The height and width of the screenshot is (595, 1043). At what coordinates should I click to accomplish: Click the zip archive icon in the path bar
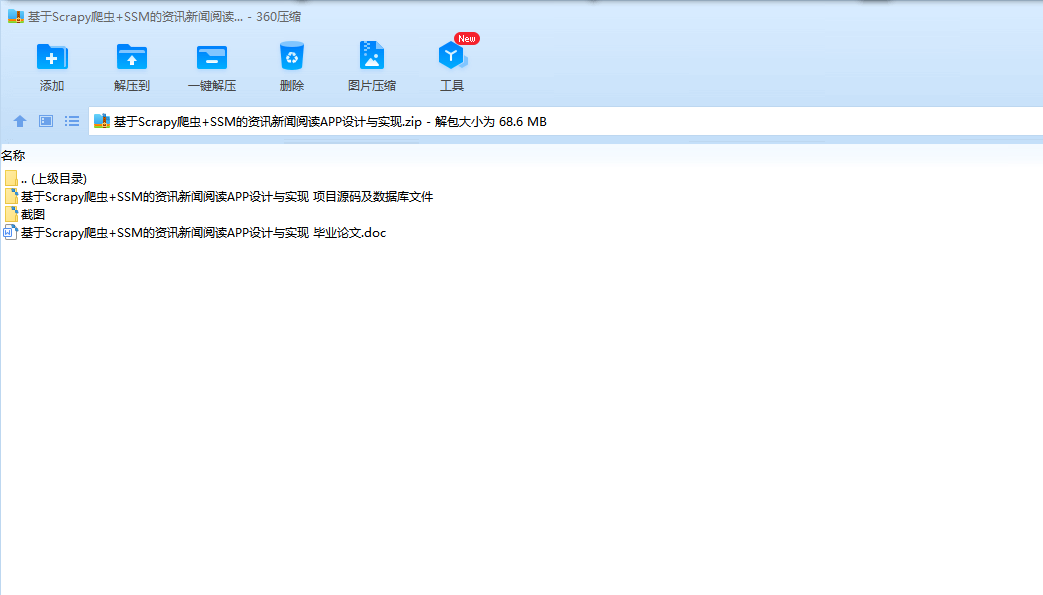click(102, 121)
